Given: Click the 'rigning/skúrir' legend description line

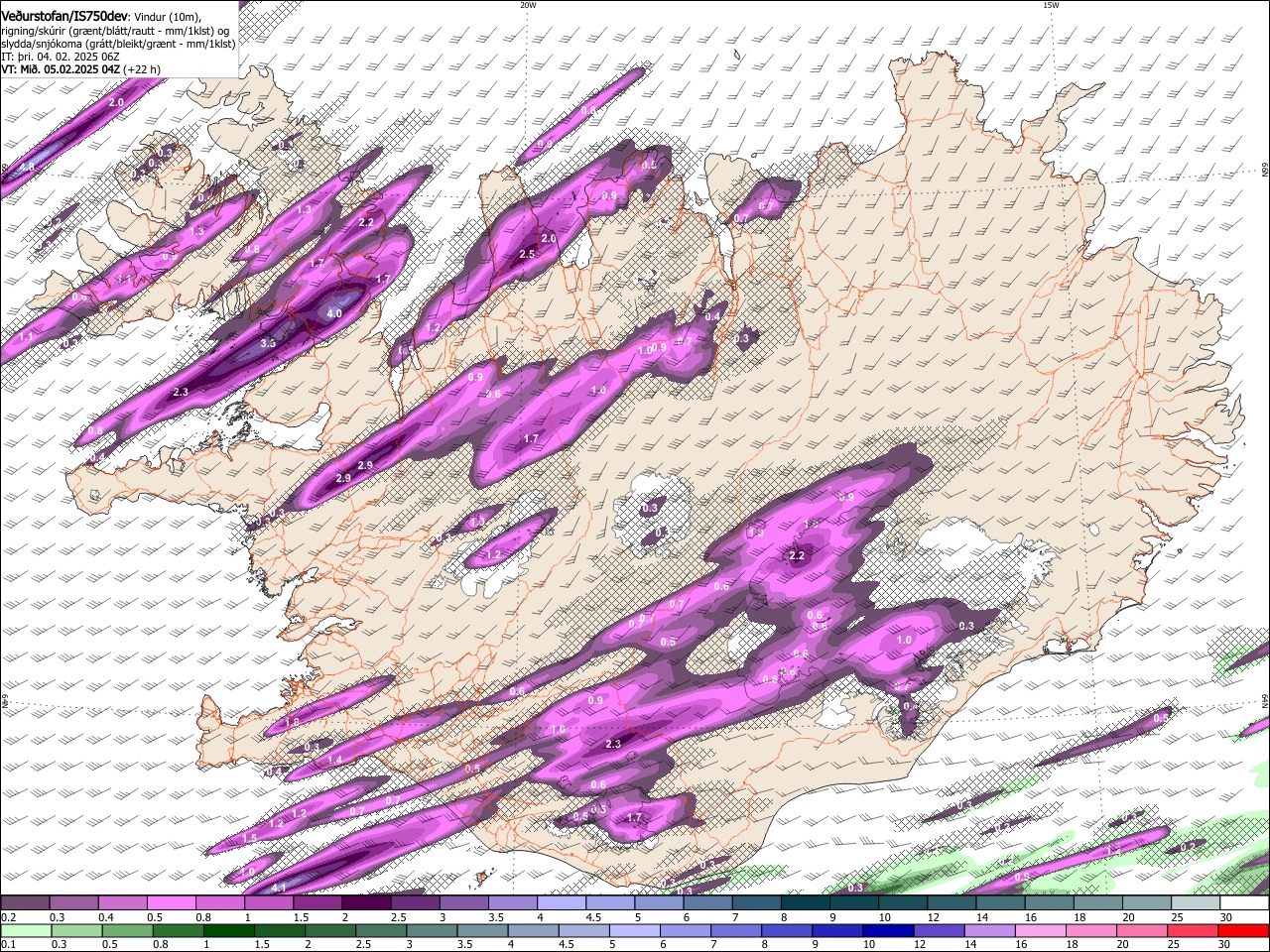Looking at the screenshot, I should pyautogui.click(x=117, y=31).
